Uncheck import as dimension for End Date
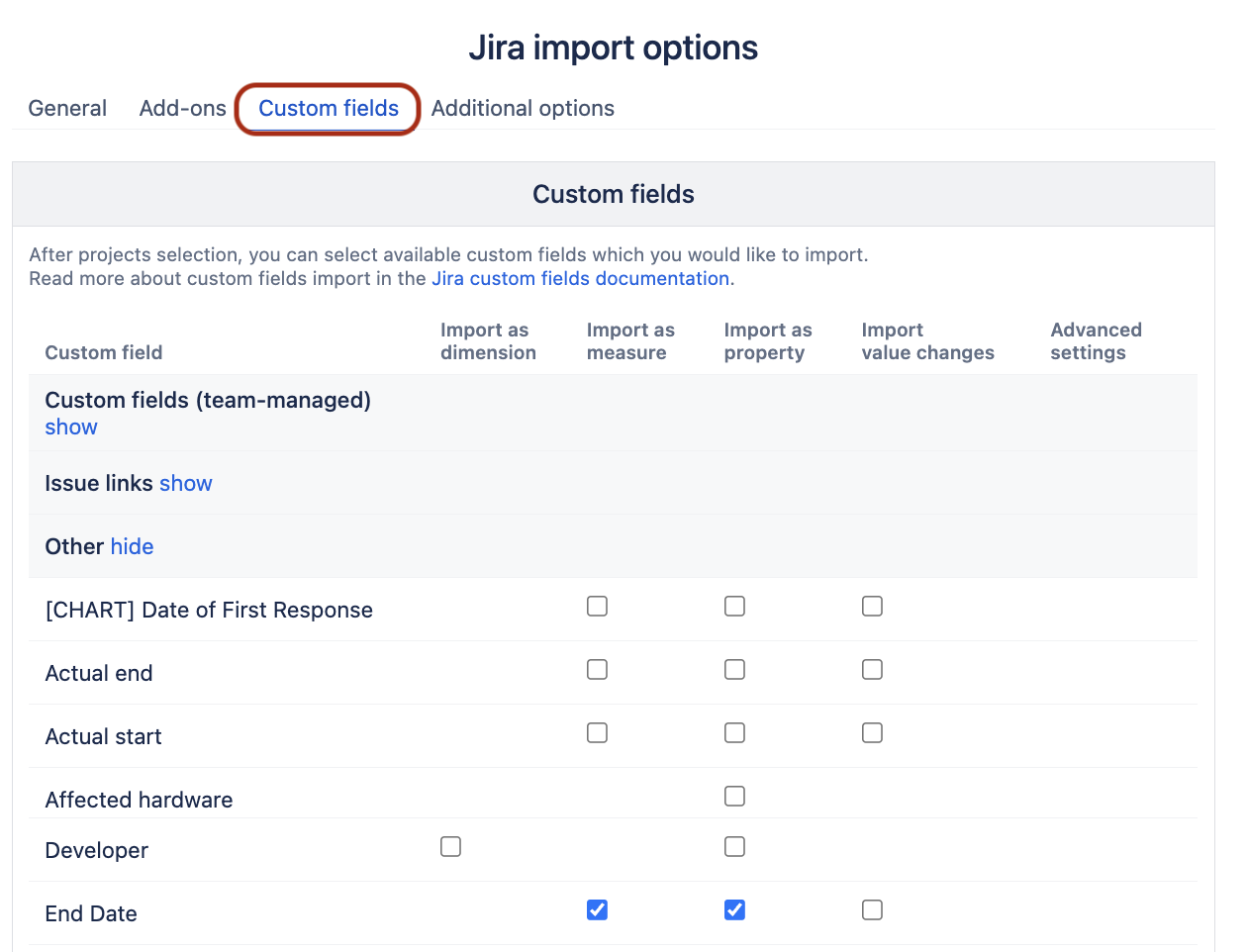 coord(597,909)
